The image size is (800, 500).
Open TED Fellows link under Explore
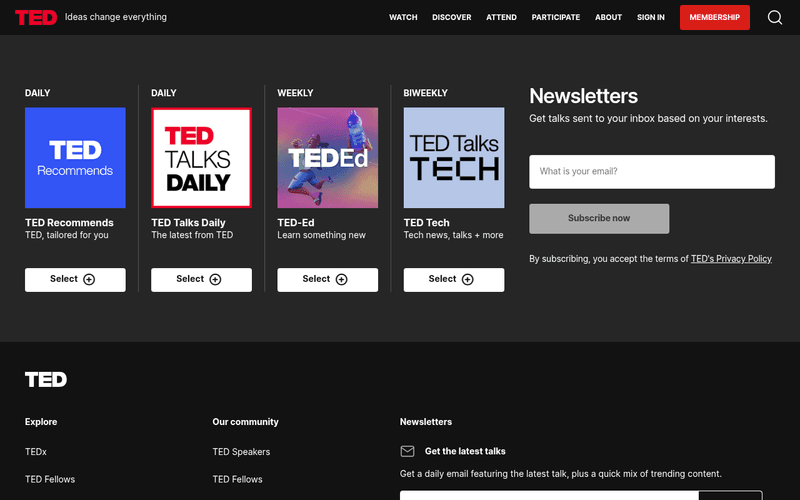point(50,479)
